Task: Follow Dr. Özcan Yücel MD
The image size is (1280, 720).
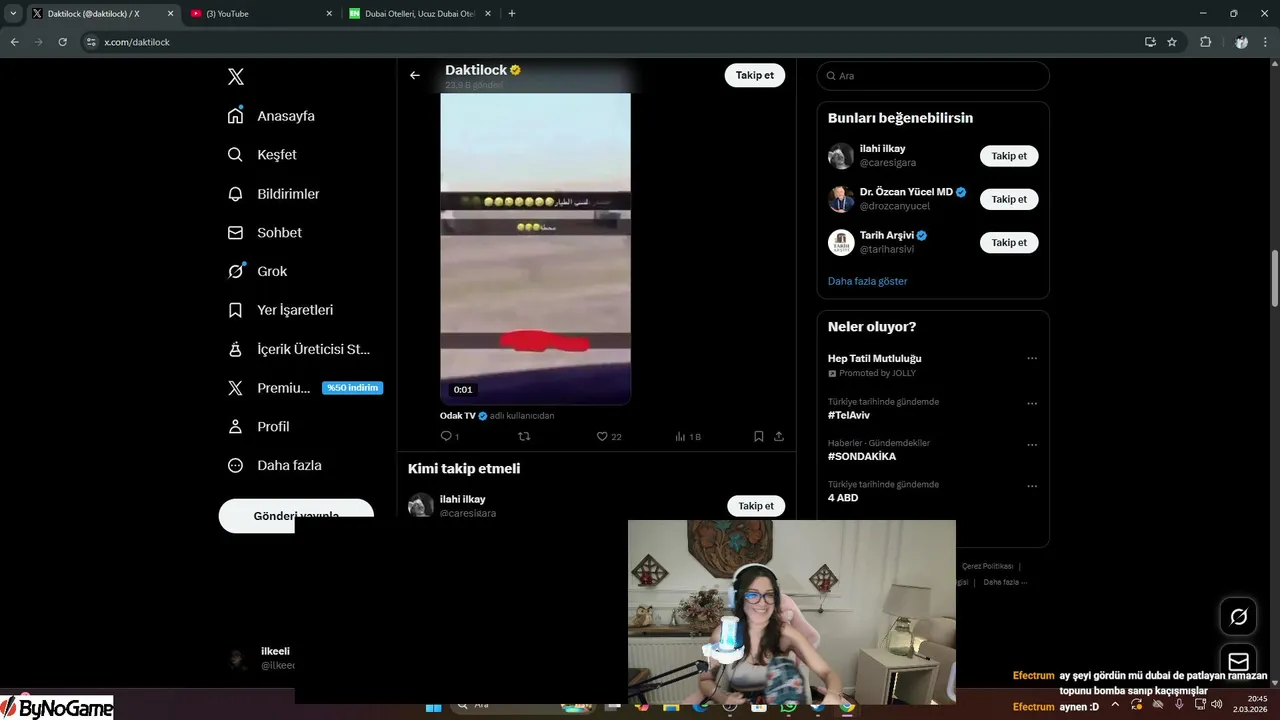Action: [x=1009, y=199]
